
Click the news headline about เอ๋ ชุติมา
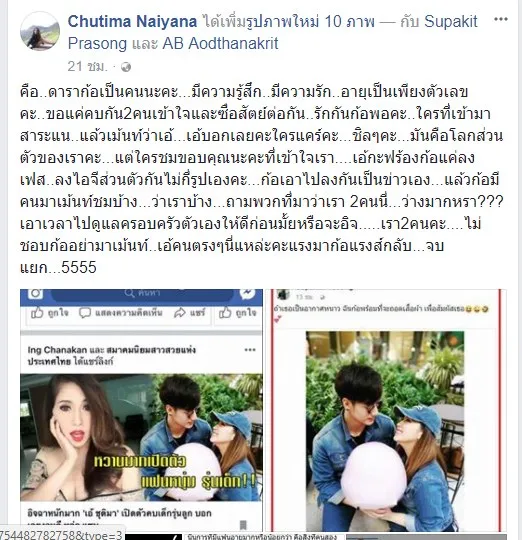[119, 513]
